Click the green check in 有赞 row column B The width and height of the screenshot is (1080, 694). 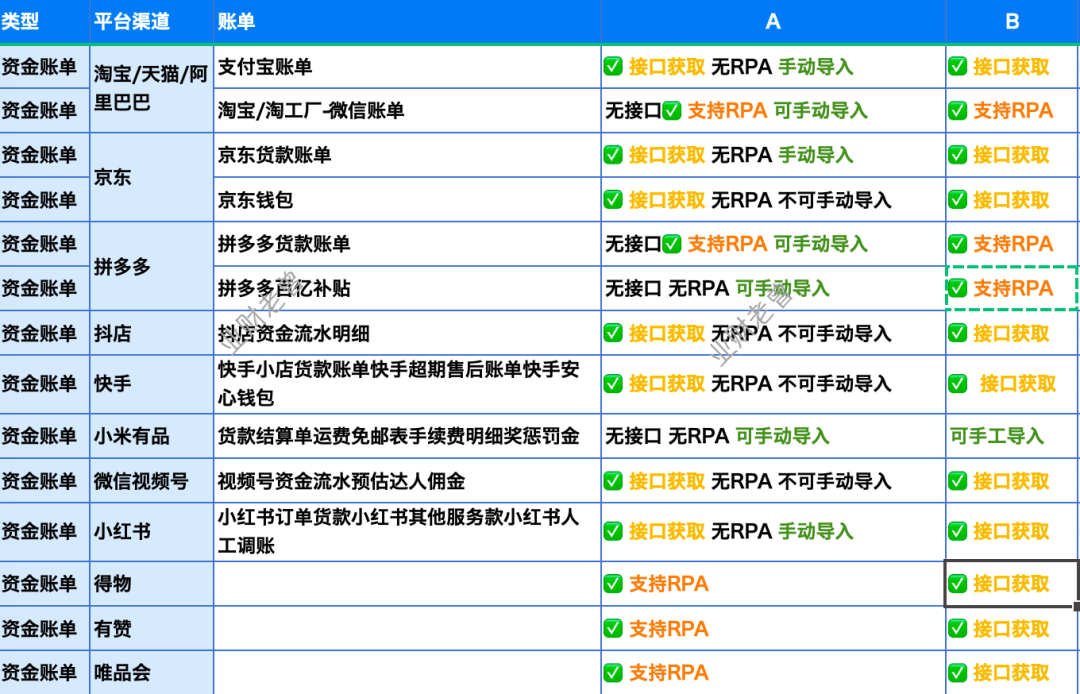click(x=958, y=629)
